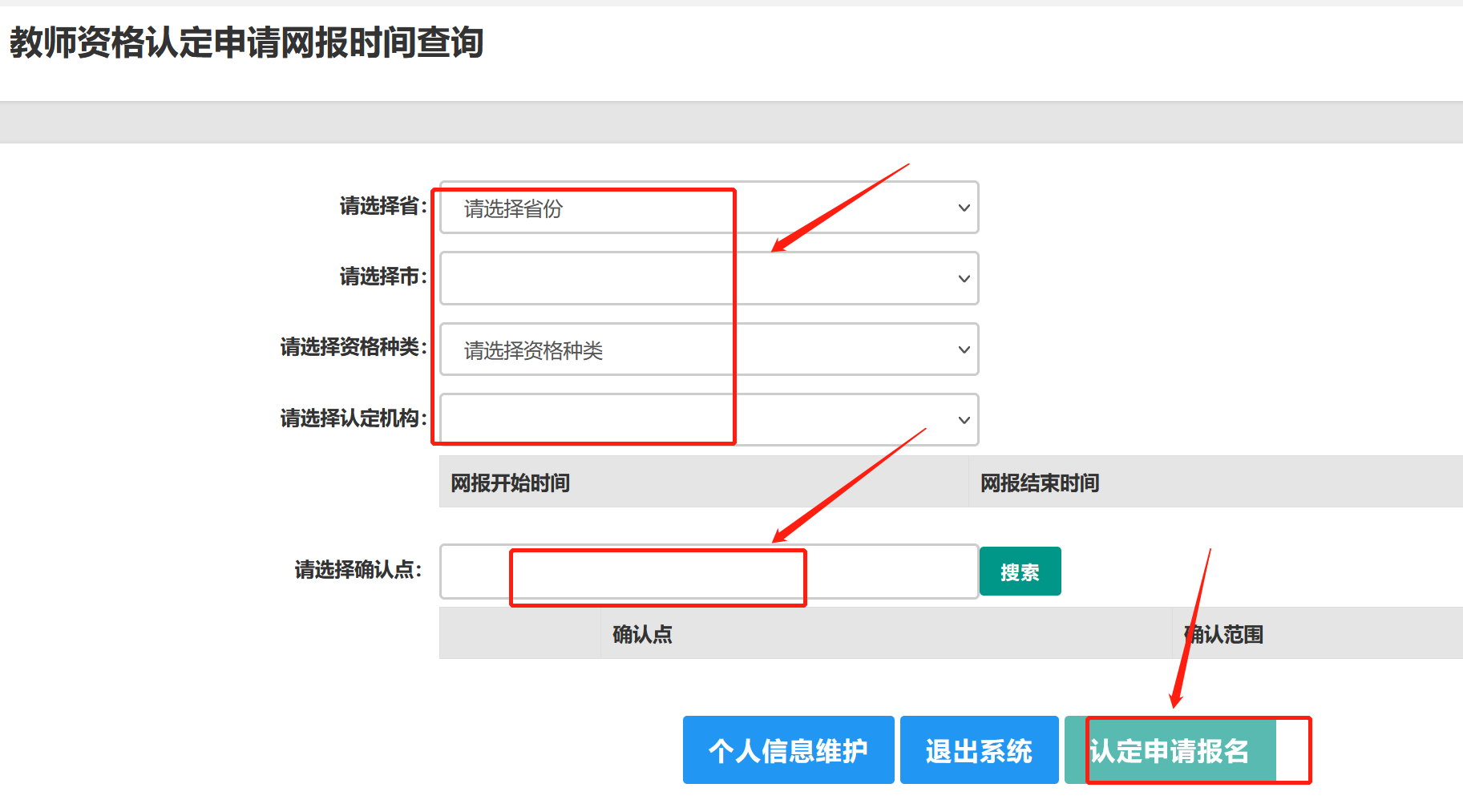This screenshot has width=1463, height=812.
Task: Open the 请选择资格种类 dropdown
Action: click(709, 349)
